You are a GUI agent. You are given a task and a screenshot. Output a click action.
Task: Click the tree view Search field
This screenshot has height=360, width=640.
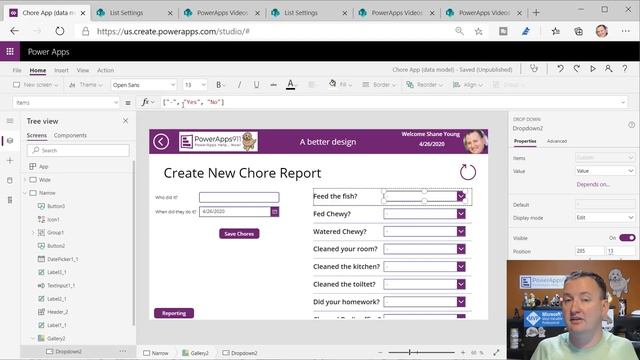click(78, 150)
